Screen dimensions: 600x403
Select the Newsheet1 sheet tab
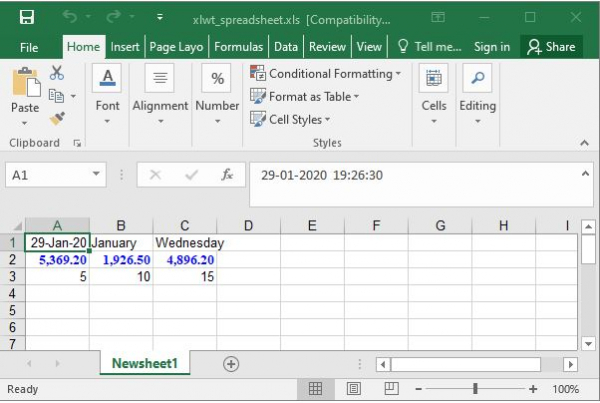145,364
